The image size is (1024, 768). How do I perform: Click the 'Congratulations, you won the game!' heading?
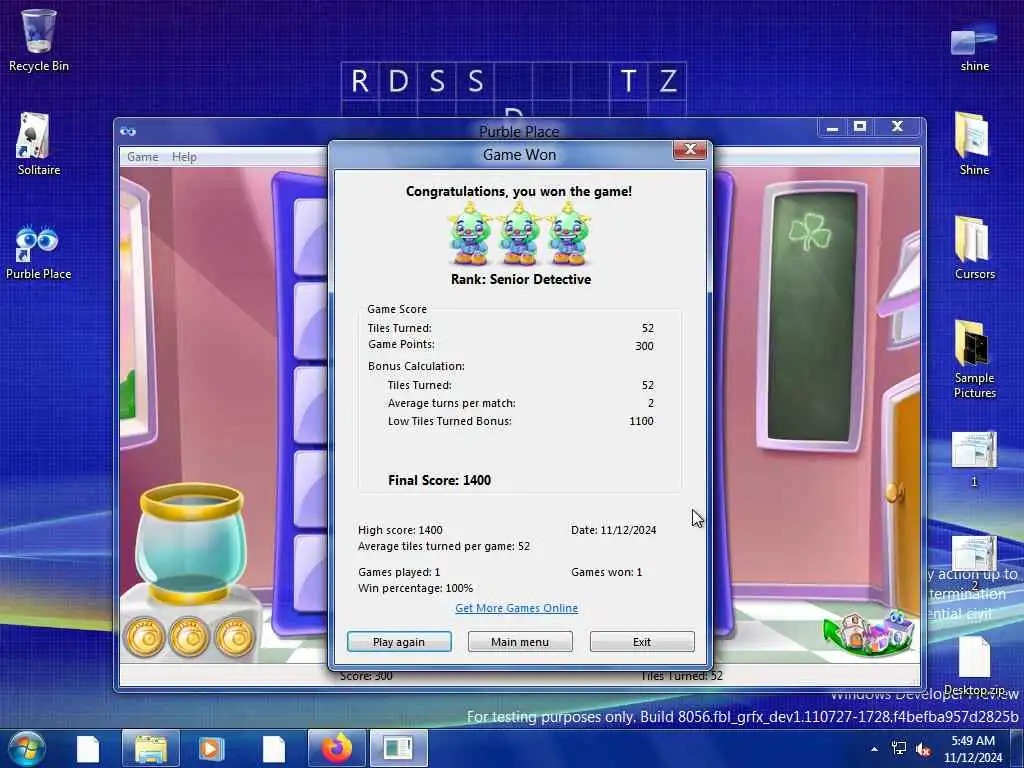[519, 192]
